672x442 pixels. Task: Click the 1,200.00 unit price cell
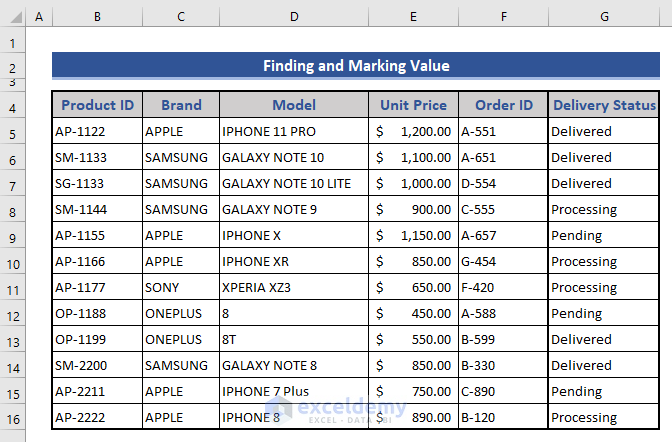coord(414,131)
